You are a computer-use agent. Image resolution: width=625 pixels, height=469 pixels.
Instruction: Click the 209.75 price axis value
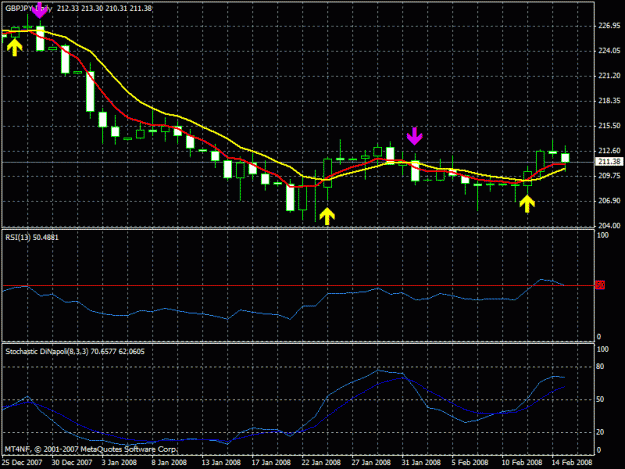pos(609,176)
